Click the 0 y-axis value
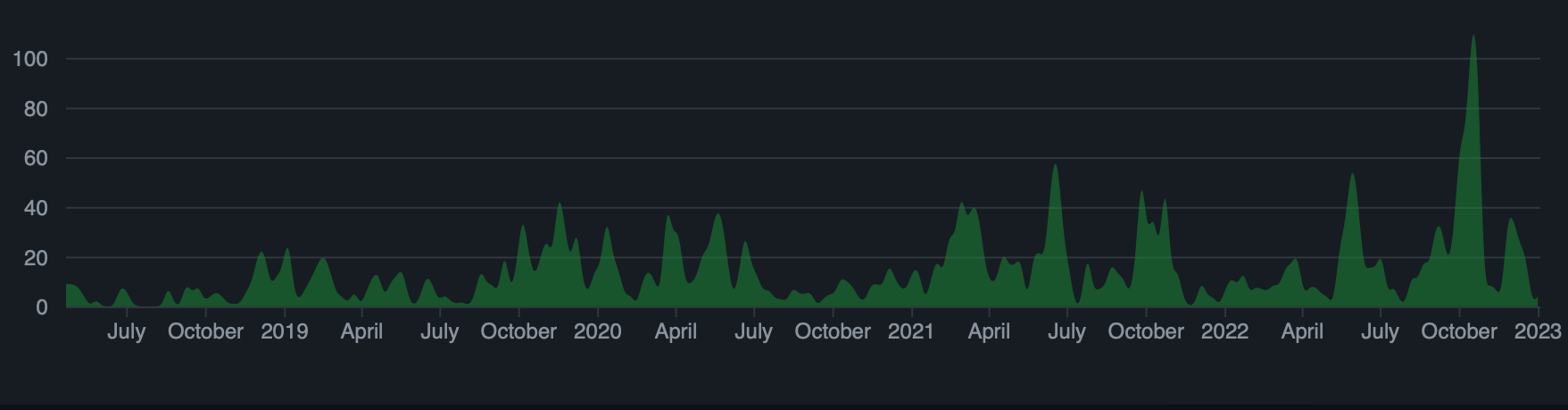 pos(42,307)
